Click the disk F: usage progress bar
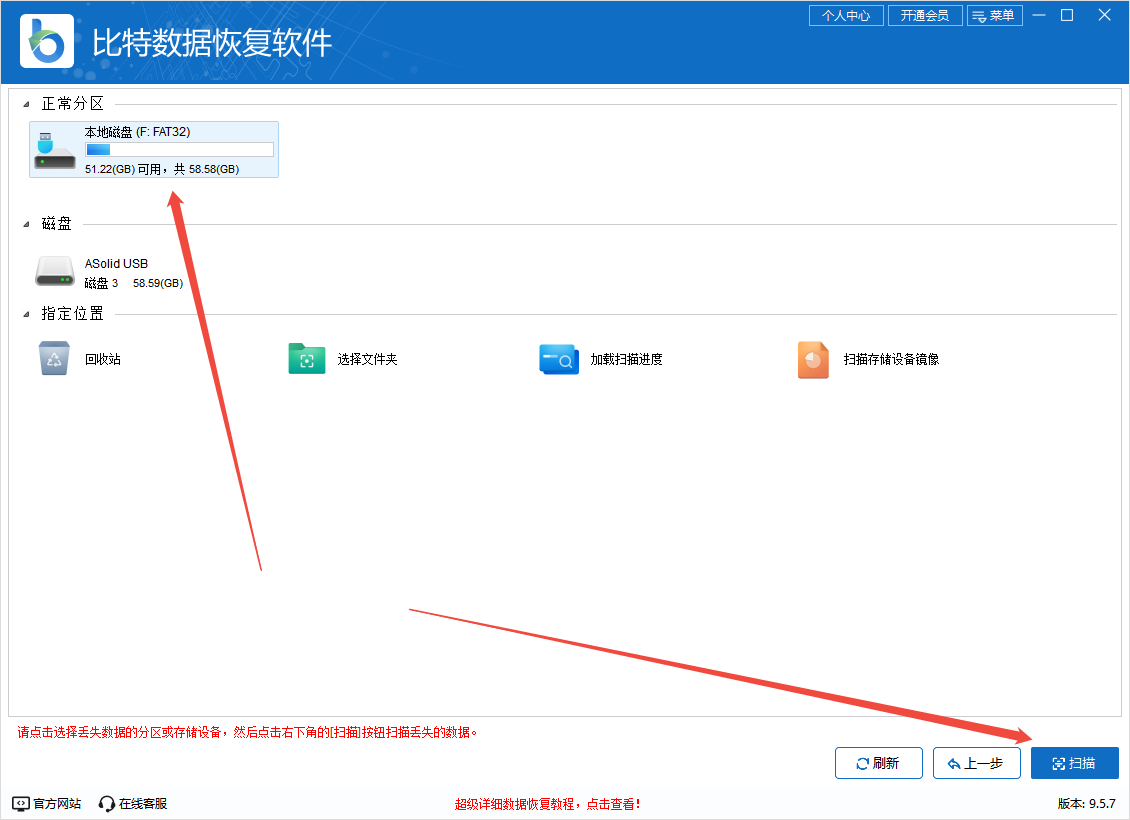 179,149
